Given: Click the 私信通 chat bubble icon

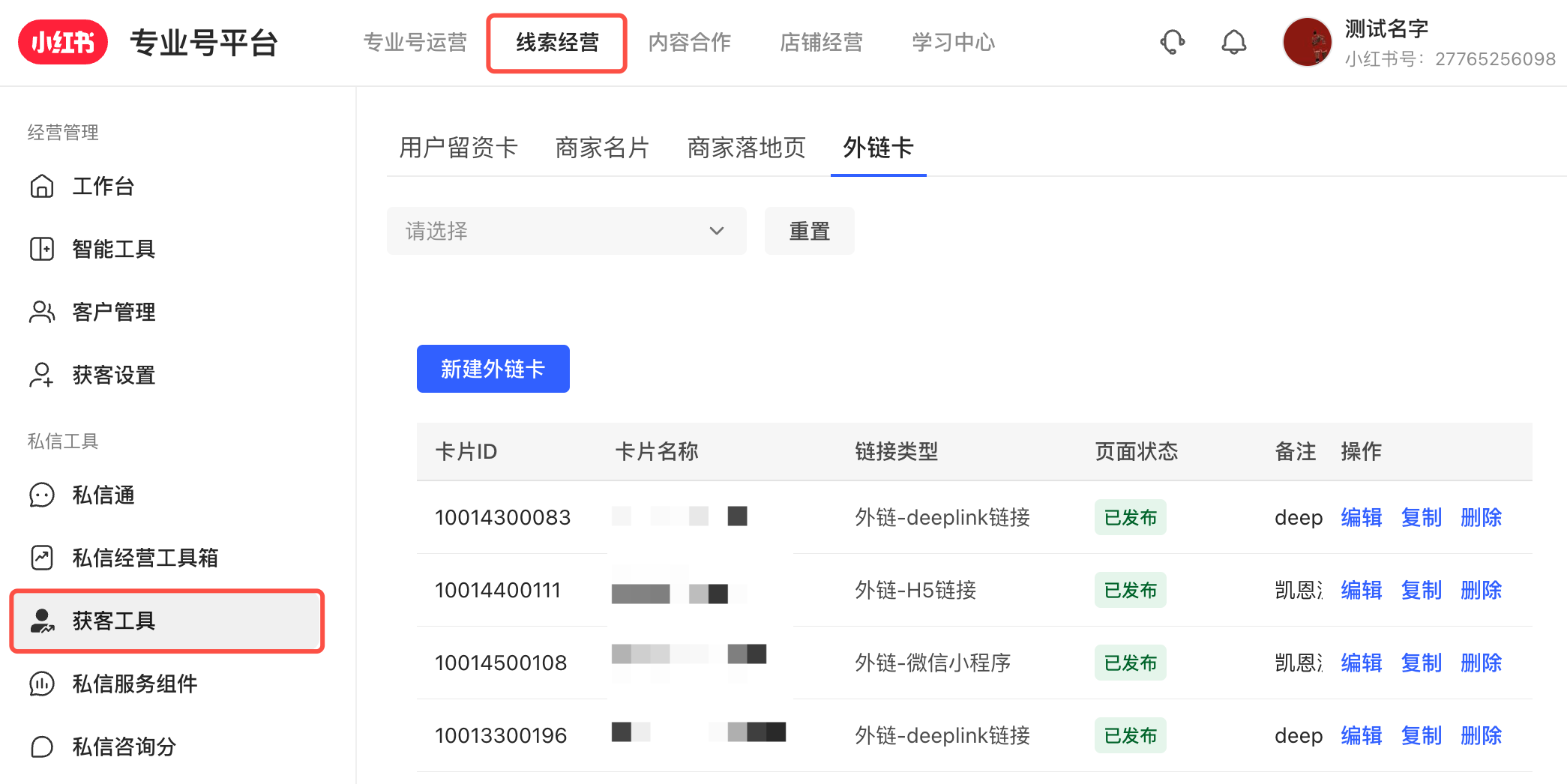Looking at the screenshot, I should pos(42,495).
